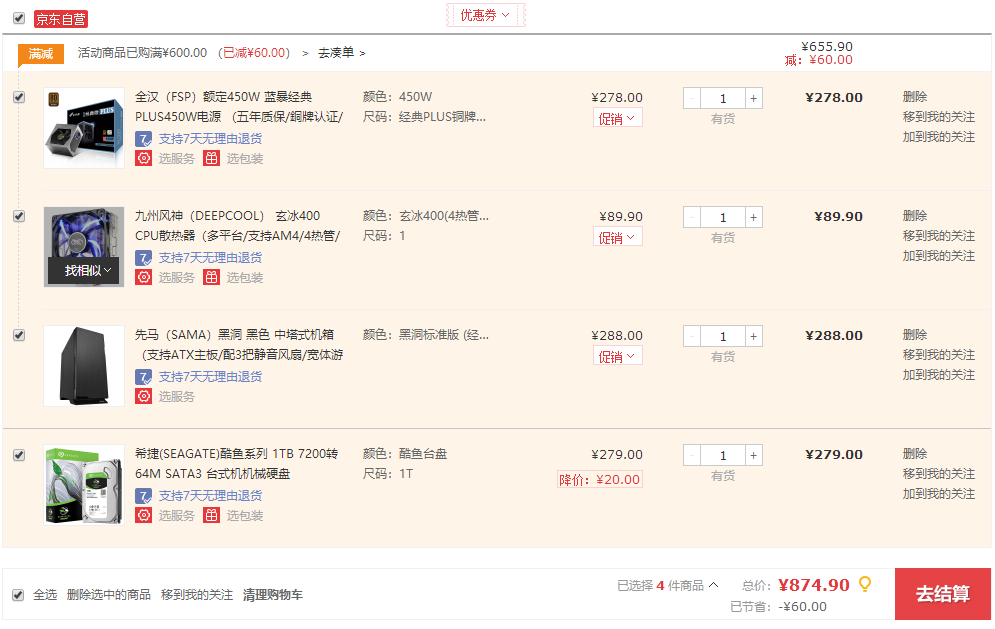The width and height of the screenshot is (995, 629).
Task: Open the 希捷 酷鱼 1TB product title
Action: click(x=237, y=463)
